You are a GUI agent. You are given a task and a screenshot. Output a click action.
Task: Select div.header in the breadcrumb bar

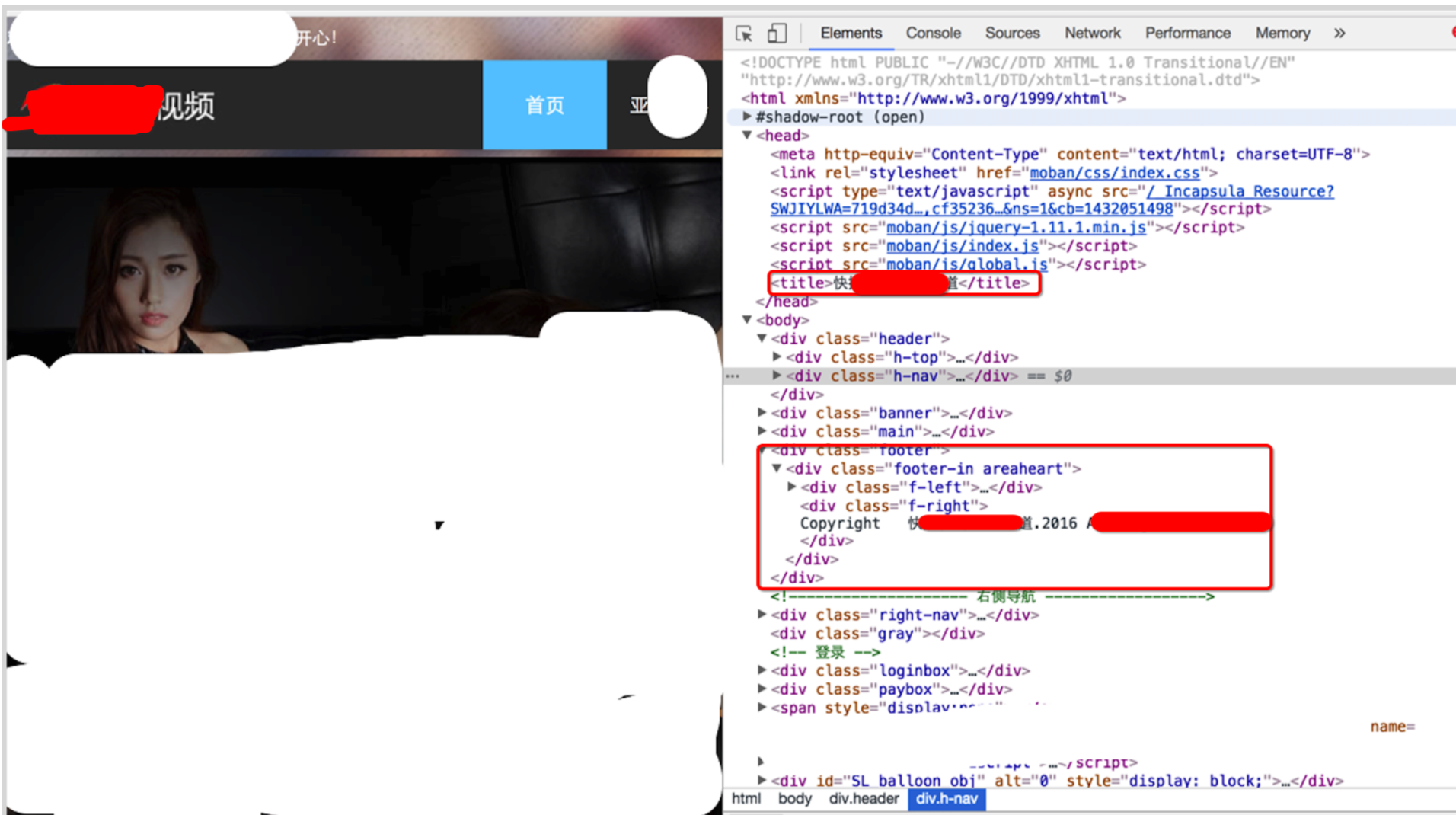click(864, 799)
